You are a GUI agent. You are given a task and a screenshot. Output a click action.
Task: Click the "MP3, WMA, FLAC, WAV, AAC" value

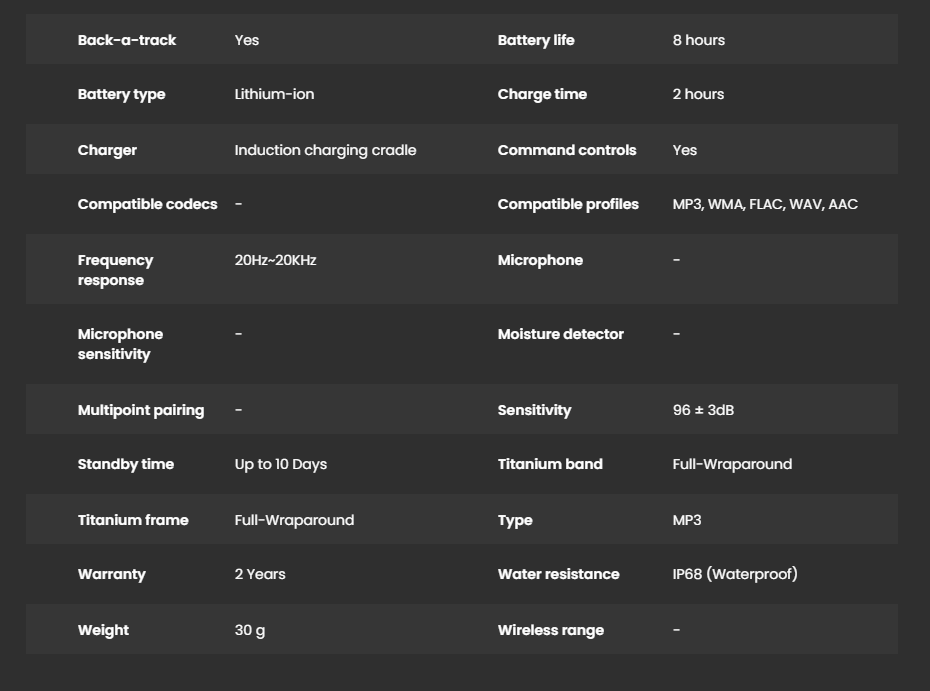click(765, 204)
